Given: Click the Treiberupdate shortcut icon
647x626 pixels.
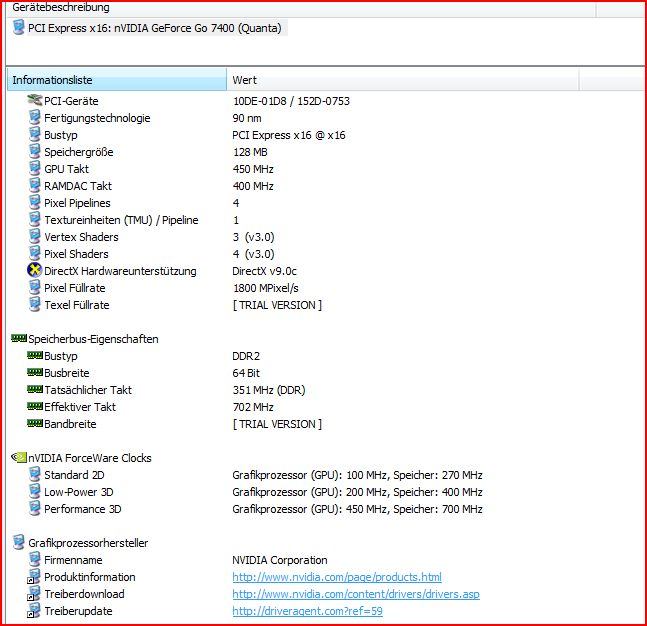Looking at the screenshot, I should coord(34,610).
